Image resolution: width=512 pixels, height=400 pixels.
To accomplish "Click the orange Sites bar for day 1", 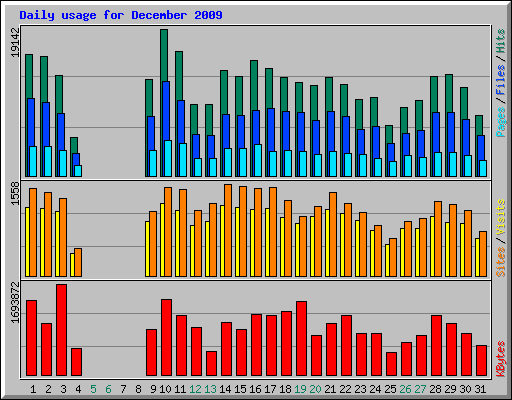I will coord(33,232).
